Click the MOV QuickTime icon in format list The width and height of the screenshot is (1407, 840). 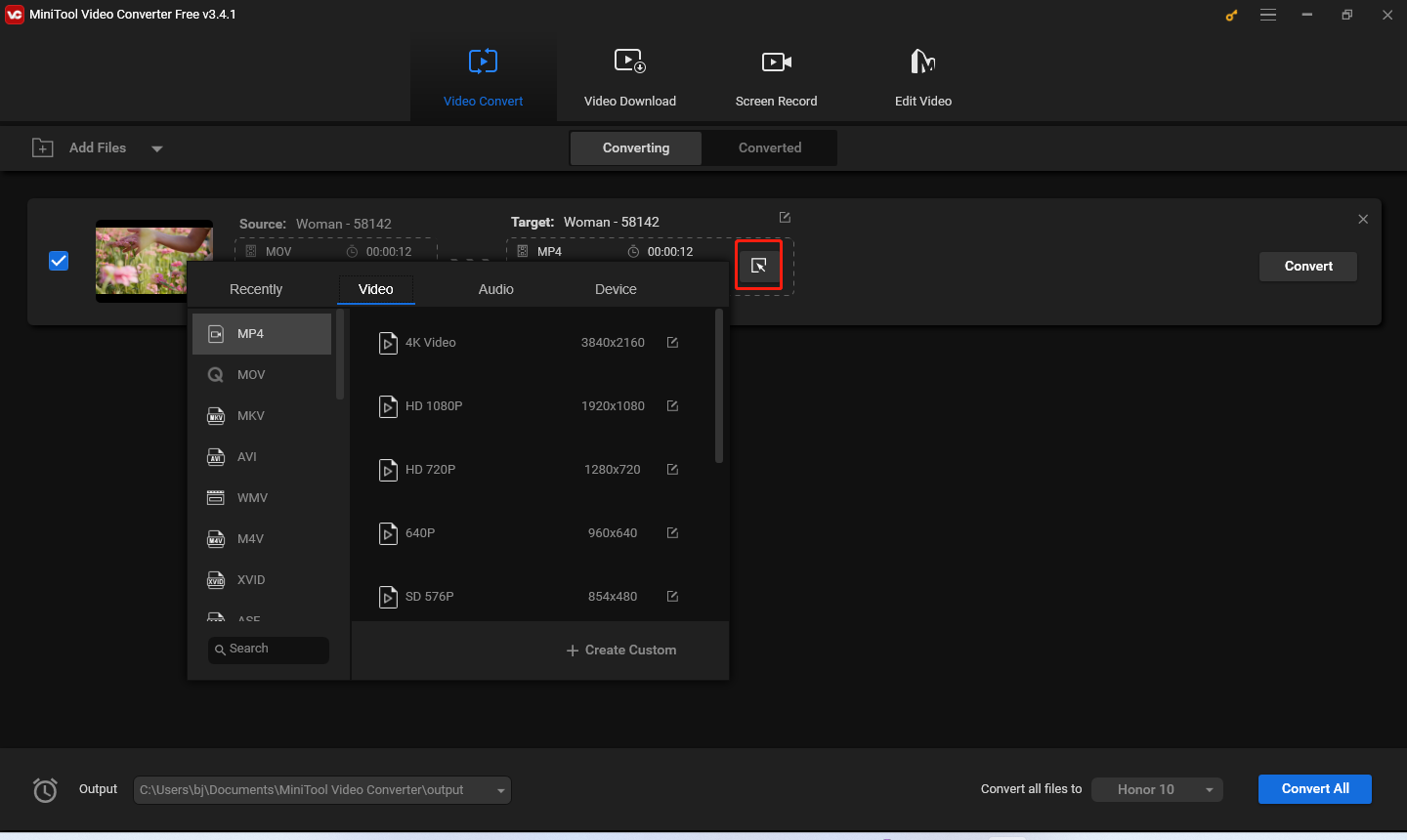tap(216, 375)
